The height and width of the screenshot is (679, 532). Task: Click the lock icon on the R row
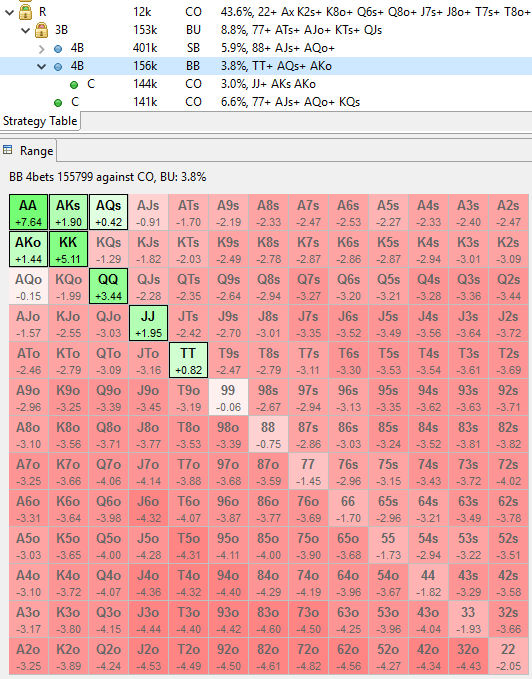[x=26, y=12]
